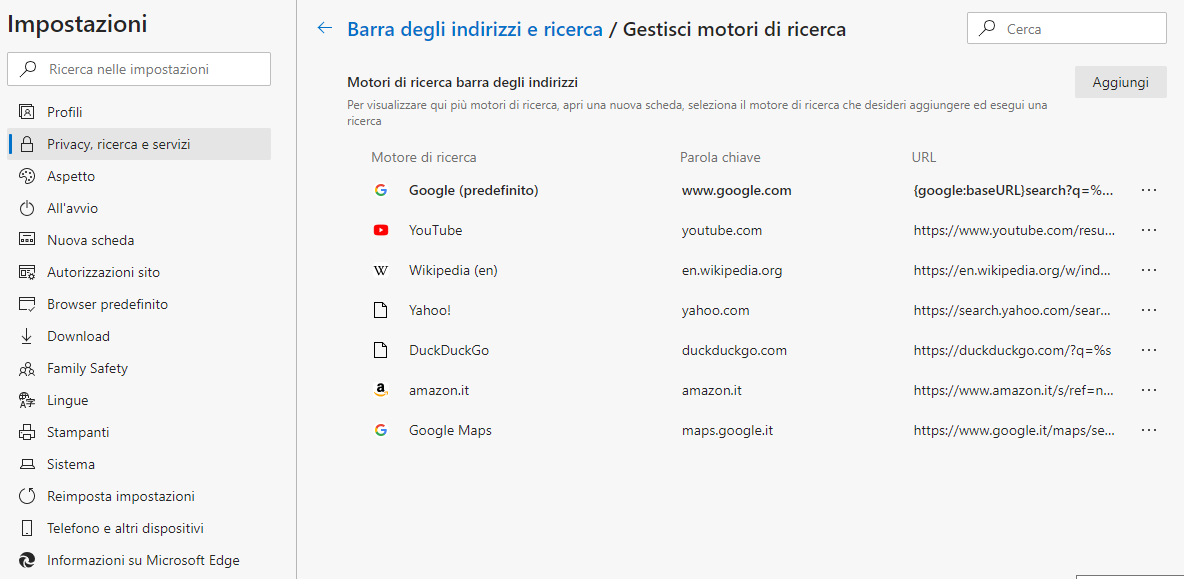The image size is (1184, 579).
Task: Click the DuckDuckGo page icon
Action: 381,350
